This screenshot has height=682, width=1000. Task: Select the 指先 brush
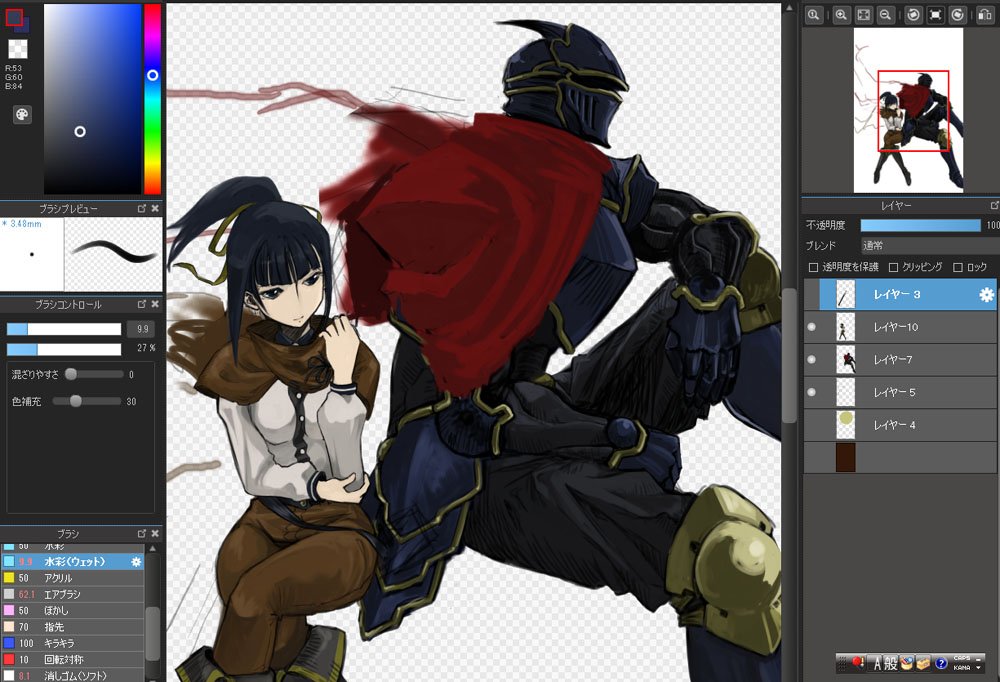coord(72,627)
